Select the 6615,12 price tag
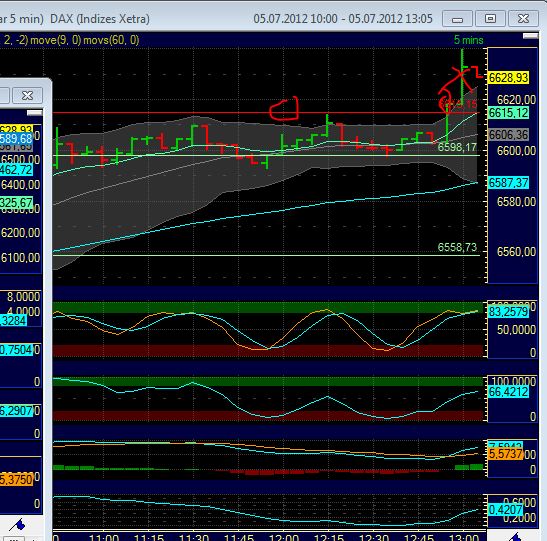 click(508, 113)
